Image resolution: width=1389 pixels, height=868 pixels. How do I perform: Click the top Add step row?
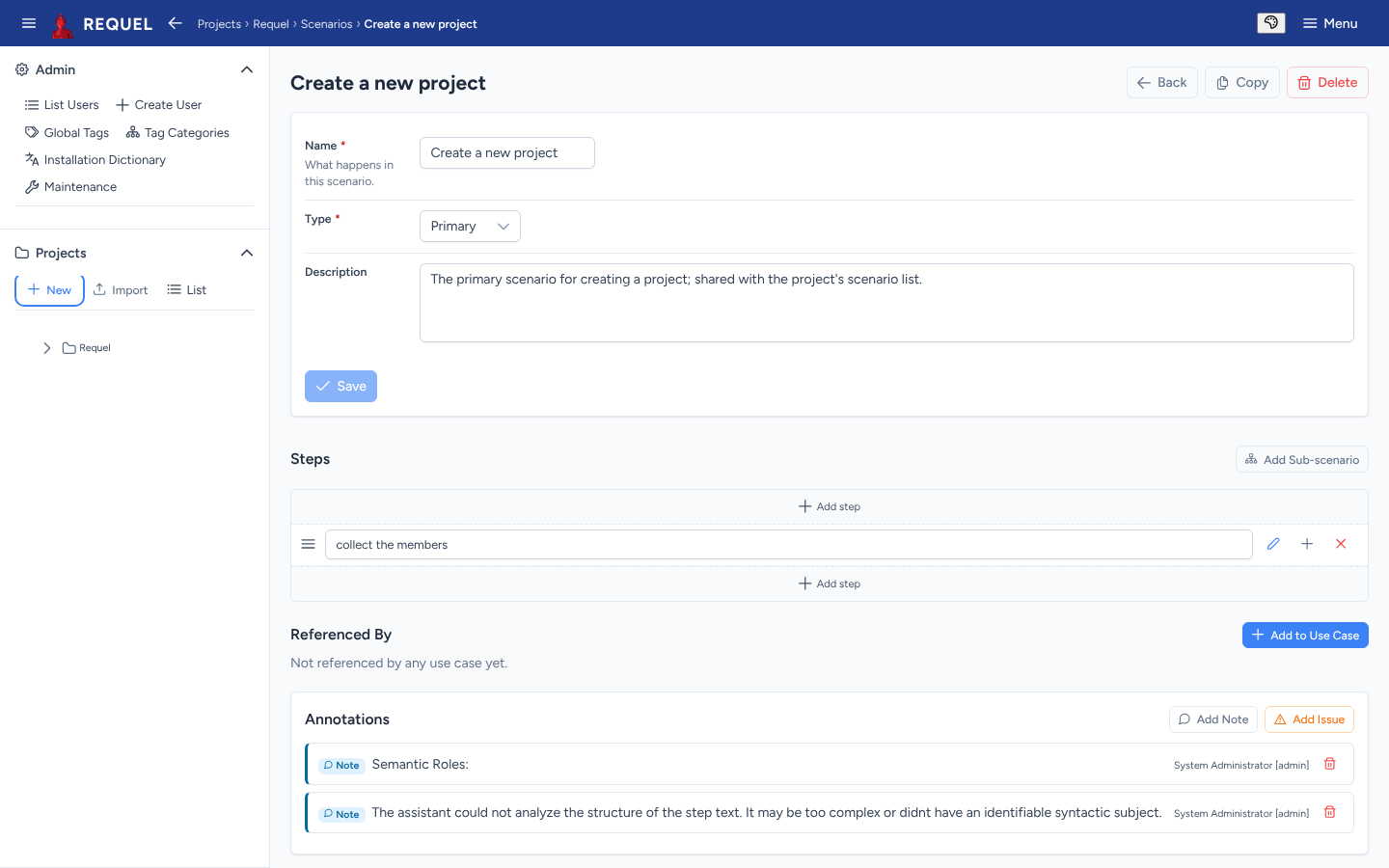click(x=830, y=506)
